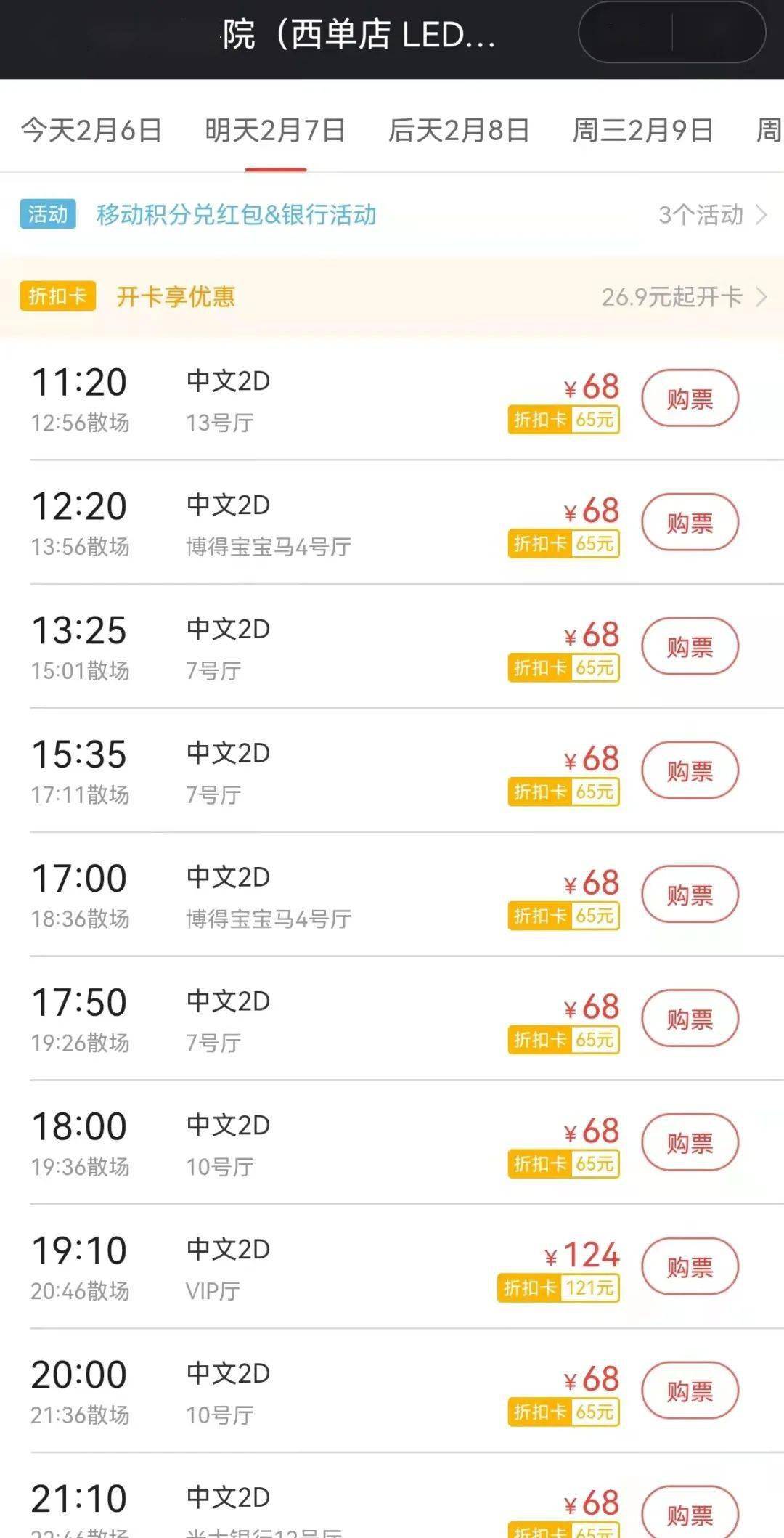Image resolution: width=784 pixels, height=1538 pixels.
Task: Expand the 26.9元起开卡 chevron arrow
Action: tap(761, 296)
